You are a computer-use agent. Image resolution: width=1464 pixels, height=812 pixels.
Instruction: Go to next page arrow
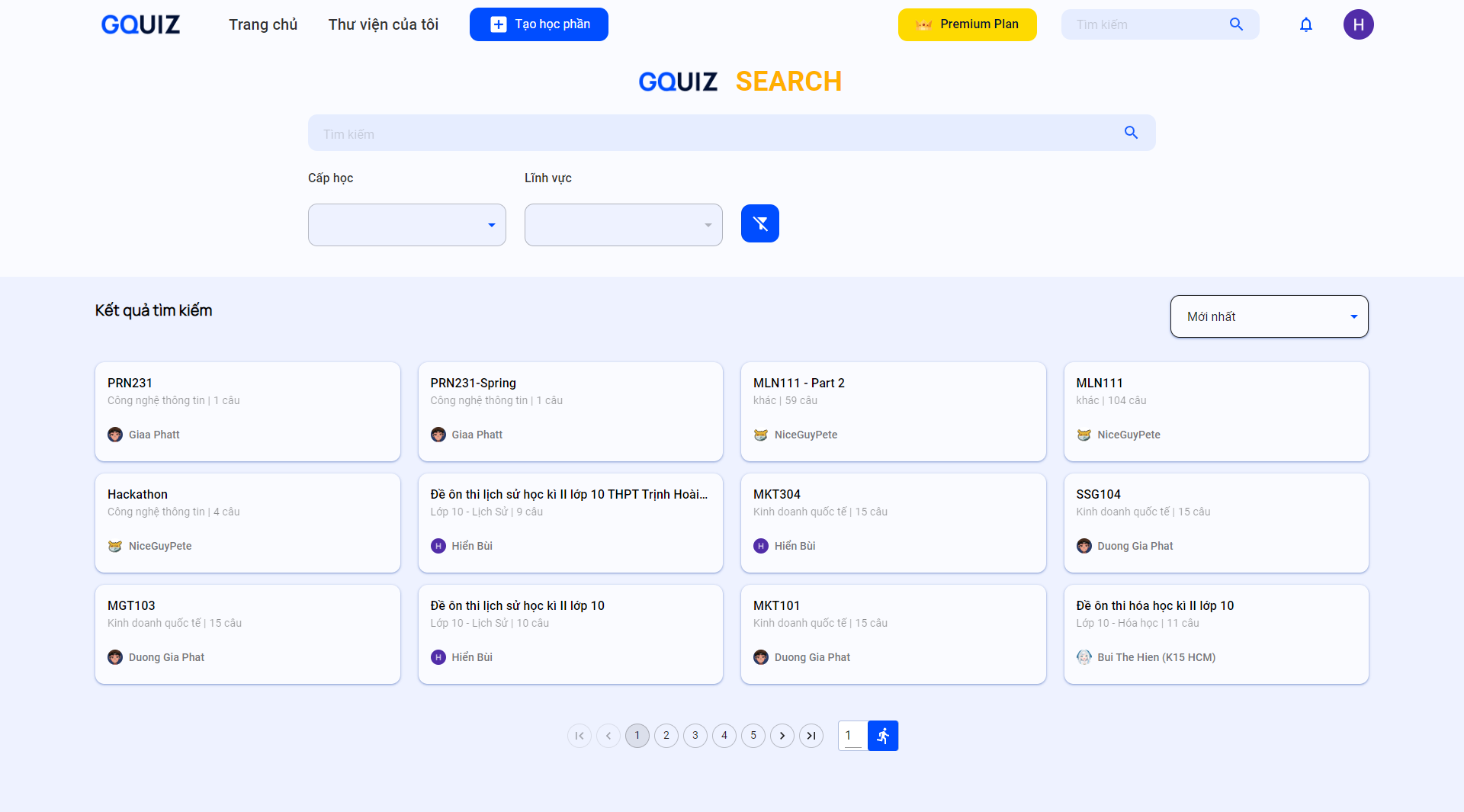click(x=782, y=736)
